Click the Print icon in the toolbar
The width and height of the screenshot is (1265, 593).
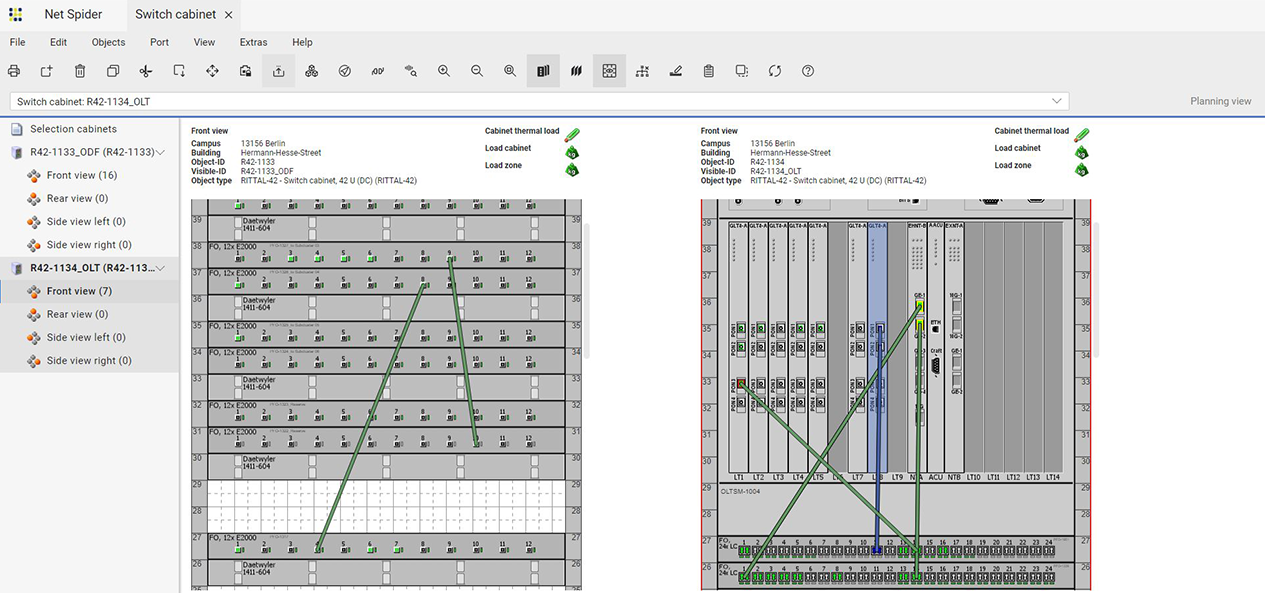pos(14,71)
